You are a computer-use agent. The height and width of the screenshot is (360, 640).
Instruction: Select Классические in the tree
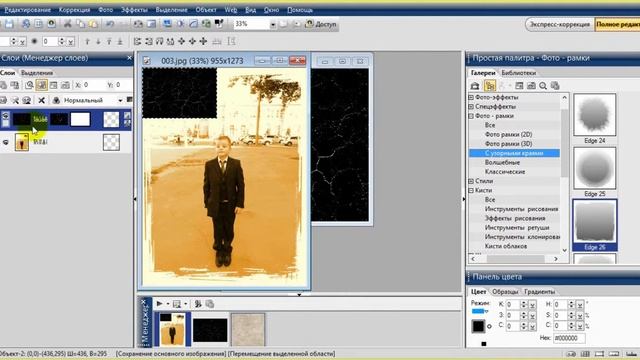(x=505, y=172)
